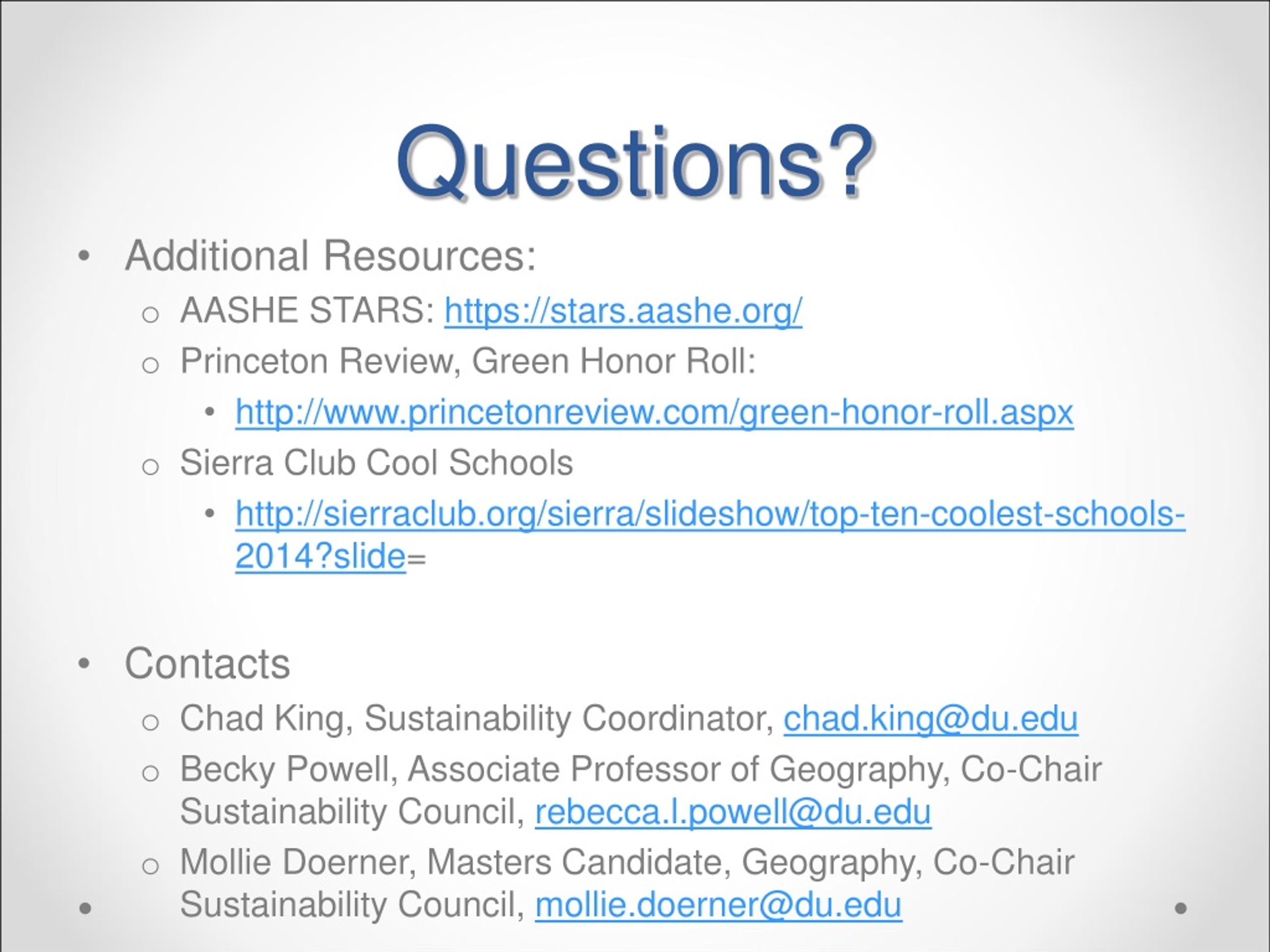Email rebecca.l.powell@du.edu

pyautogui.click(x=733, y=812)
